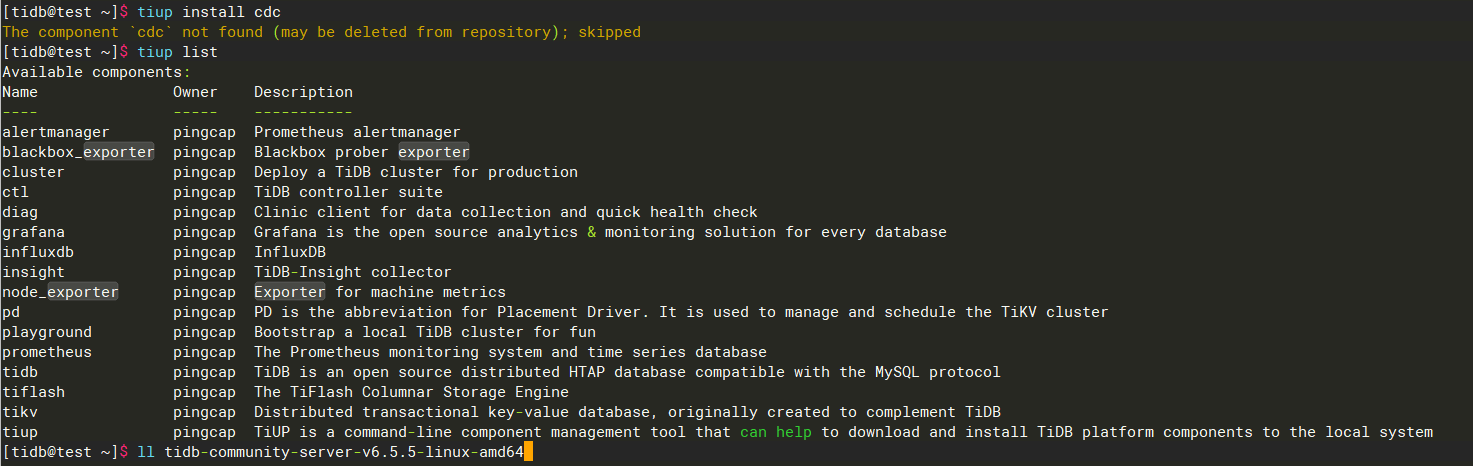Click the 'Name' column header

(x=20, y=92)
